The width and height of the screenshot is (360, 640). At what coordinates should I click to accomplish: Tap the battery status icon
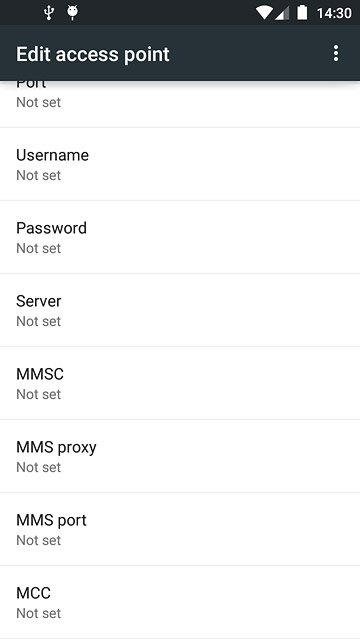[x=302, y=13]
